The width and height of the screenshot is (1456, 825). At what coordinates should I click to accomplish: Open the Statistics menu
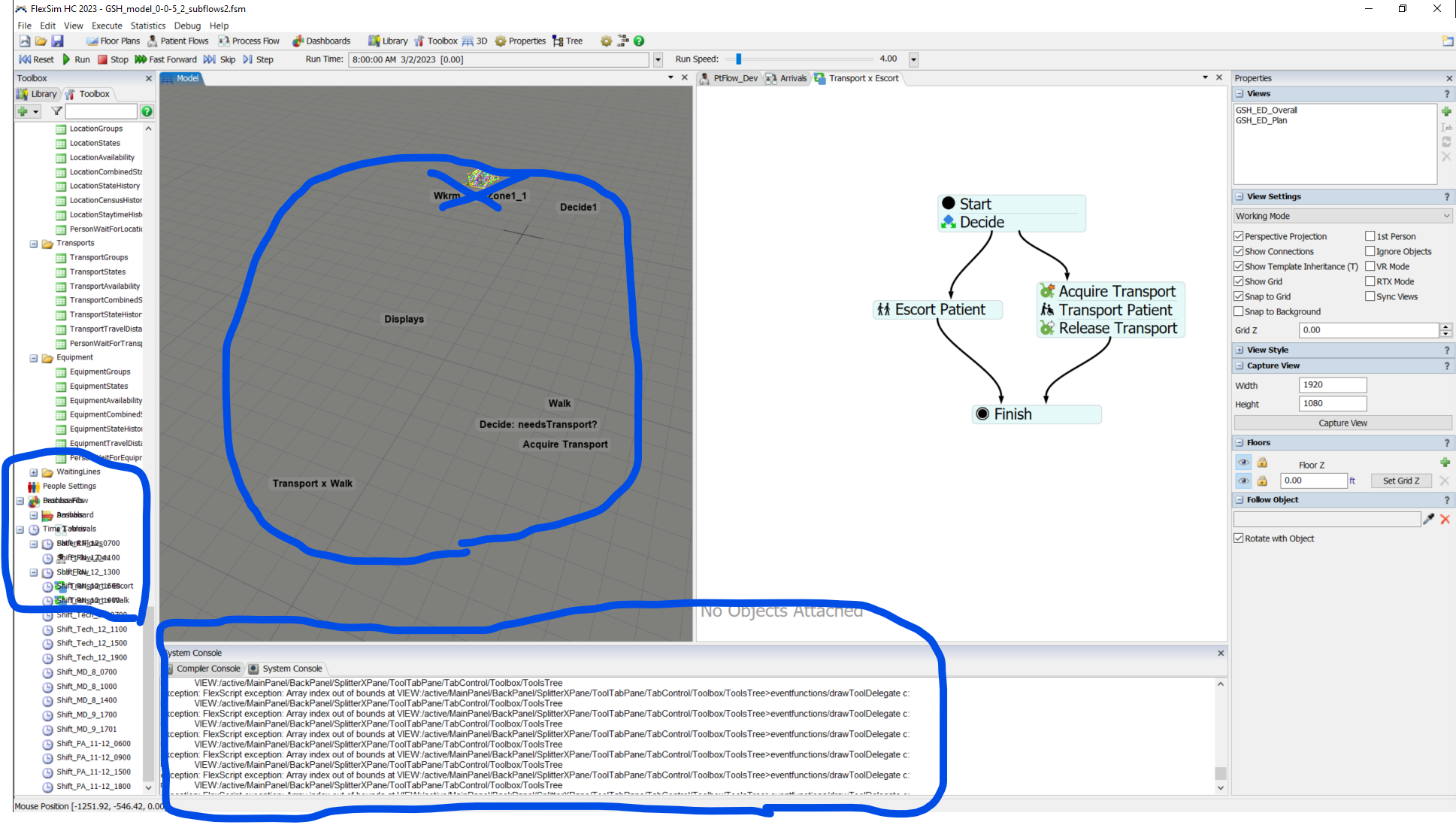147,26
